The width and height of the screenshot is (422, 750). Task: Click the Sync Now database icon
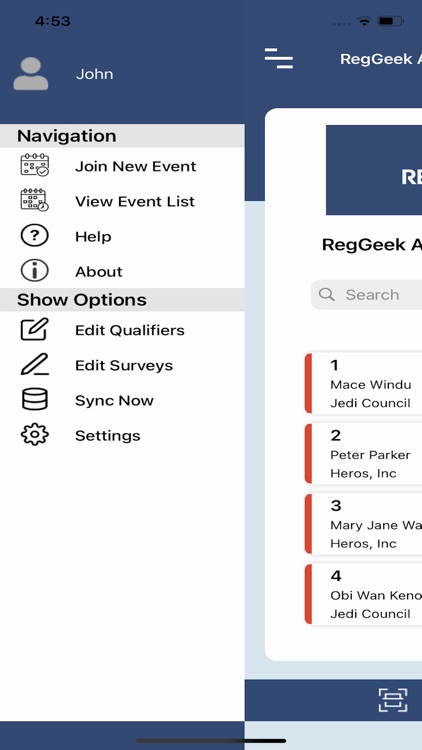tap(34, 399)
